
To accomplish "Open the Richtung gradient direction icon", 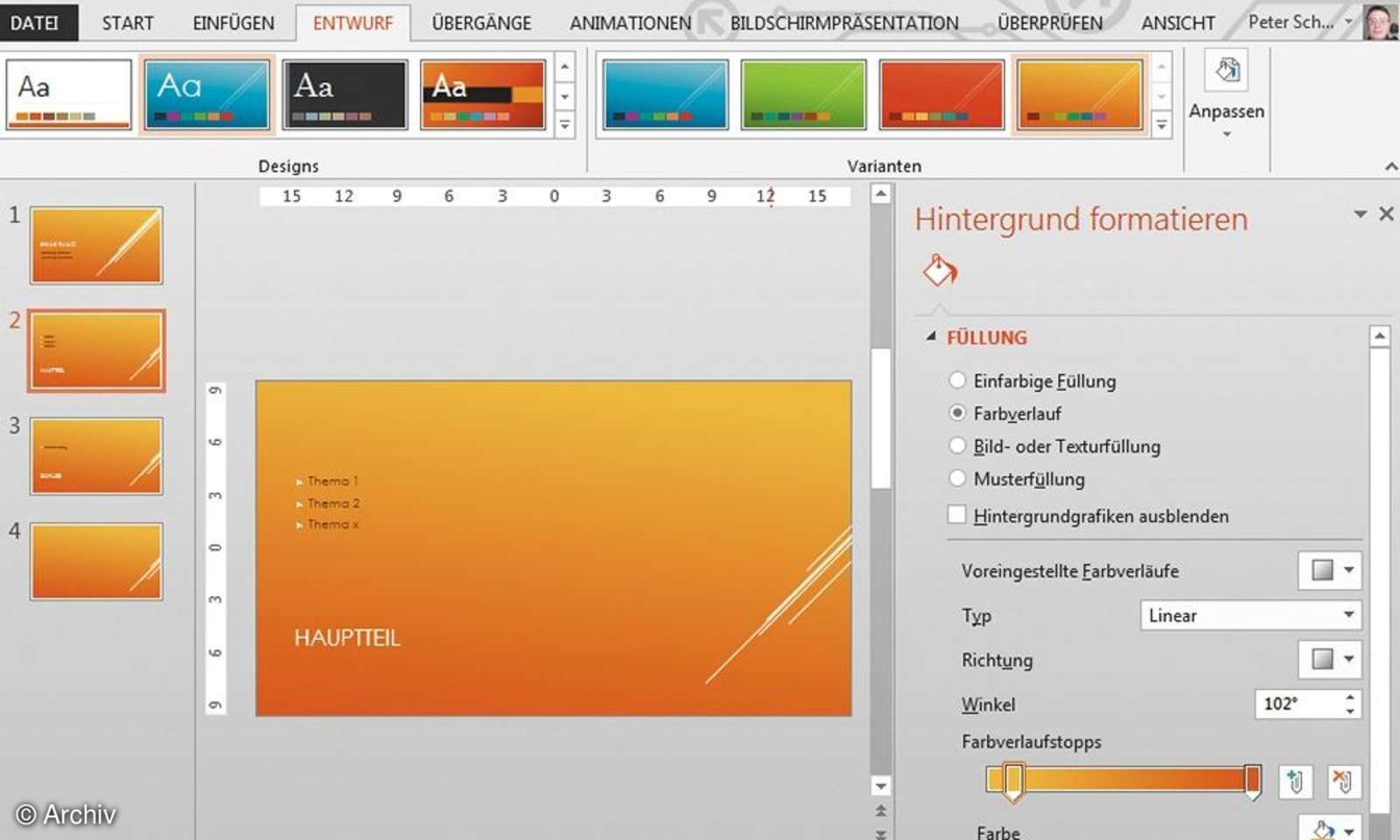I will coord(1329,660).
